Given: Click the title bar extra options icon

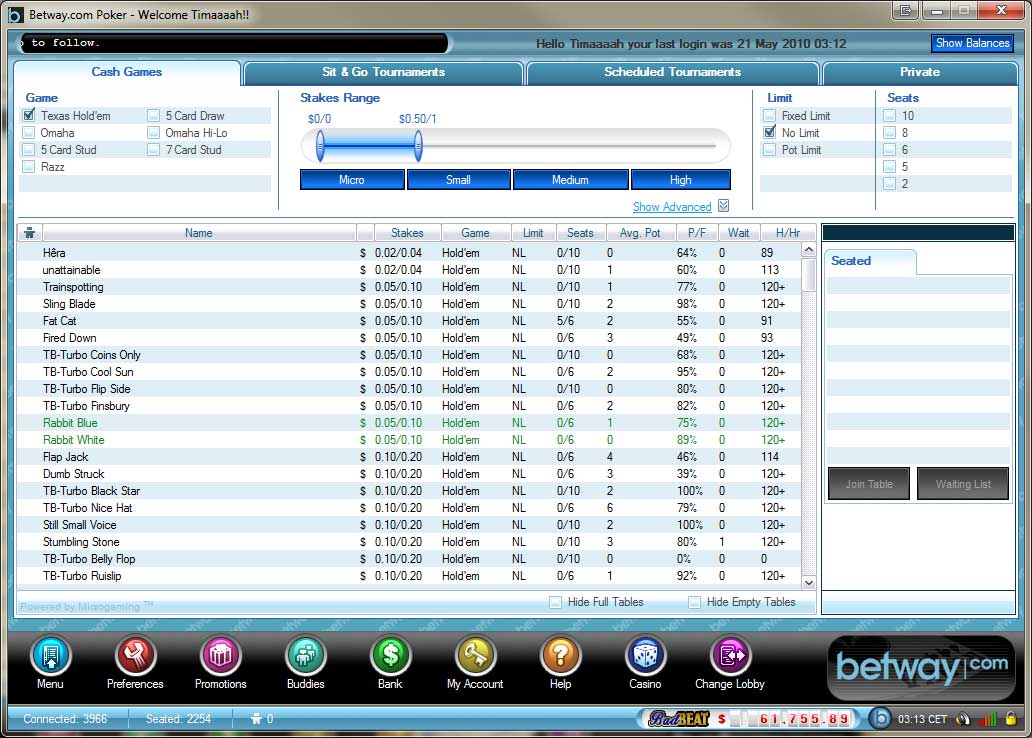Looking at the screenshot, I should [x=906, y=10].
